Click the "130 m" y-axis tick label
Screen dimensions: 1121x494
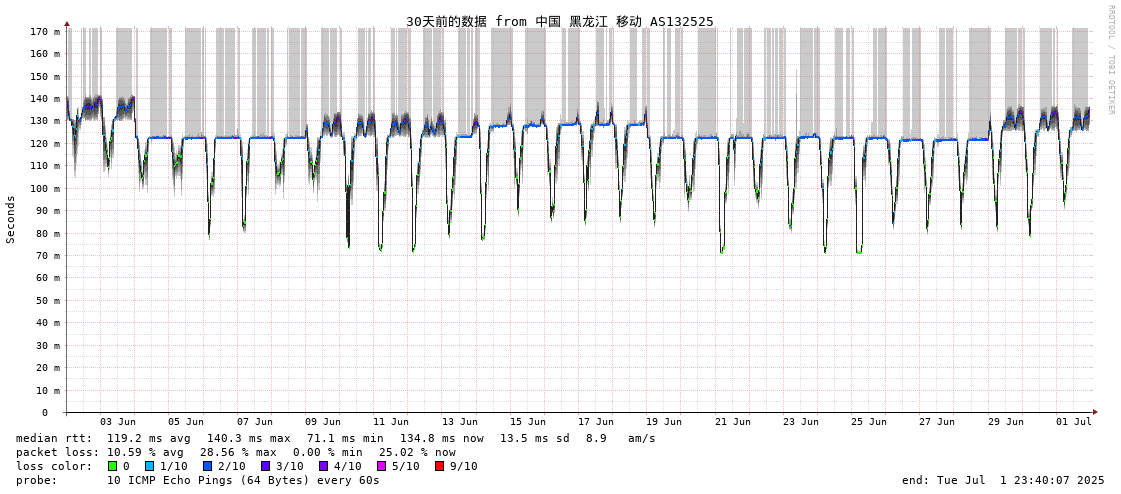(x=44, y=121)
